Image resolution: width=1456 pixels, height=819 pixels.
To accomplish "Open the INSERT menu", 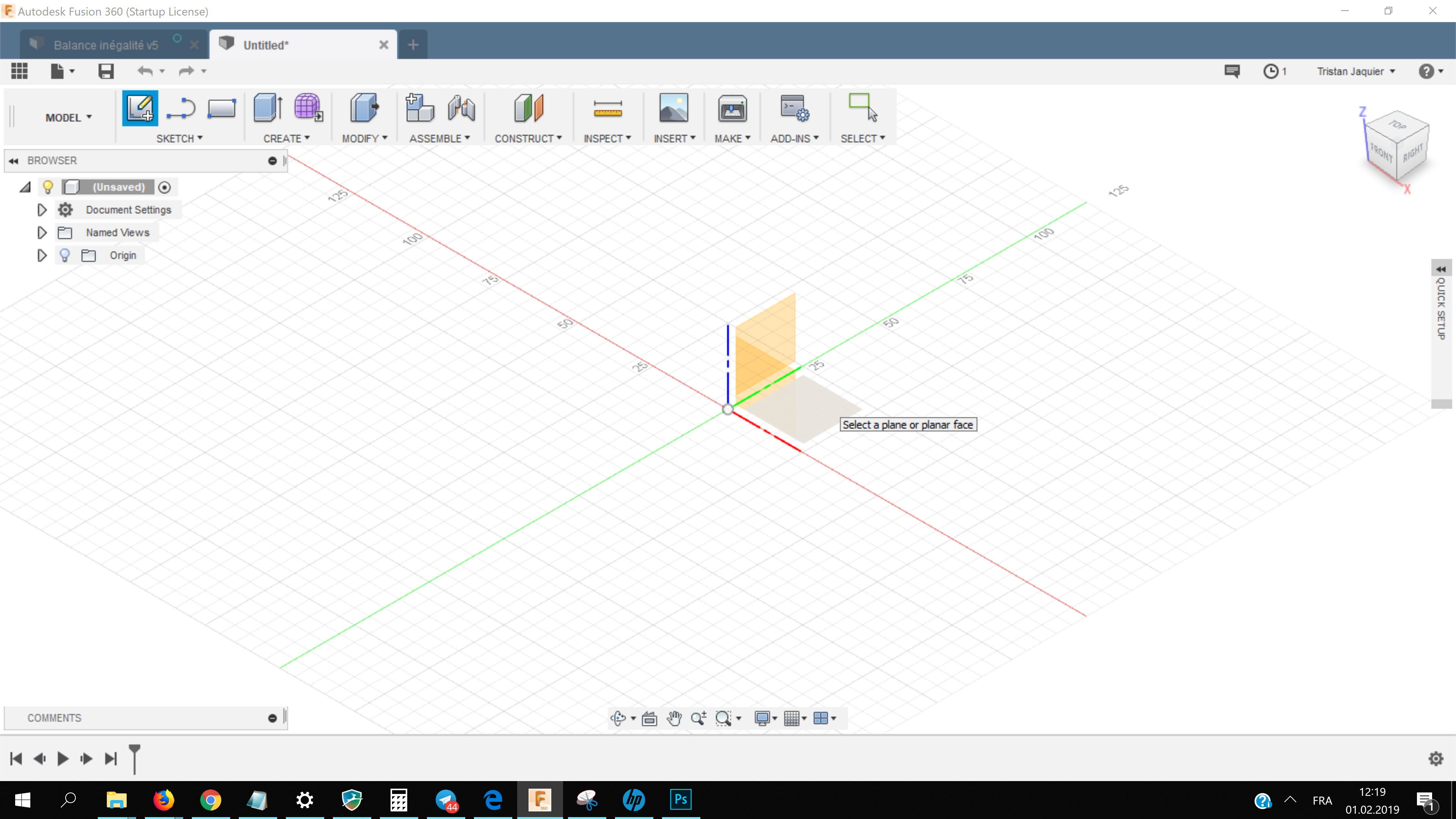I will coord(674,138).
